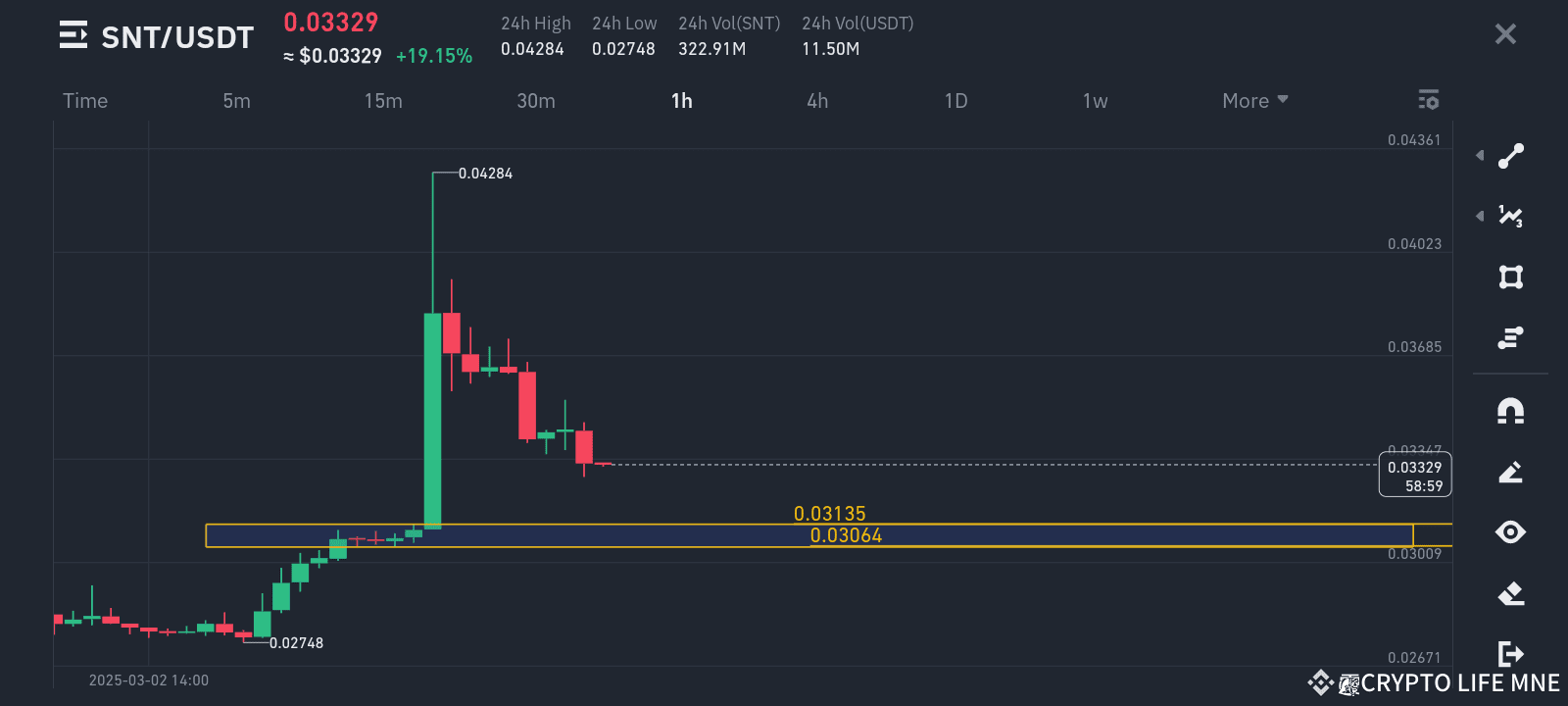Click the 24h Low value 0.02748
1568x706 pixels.
tap(623, 49)
